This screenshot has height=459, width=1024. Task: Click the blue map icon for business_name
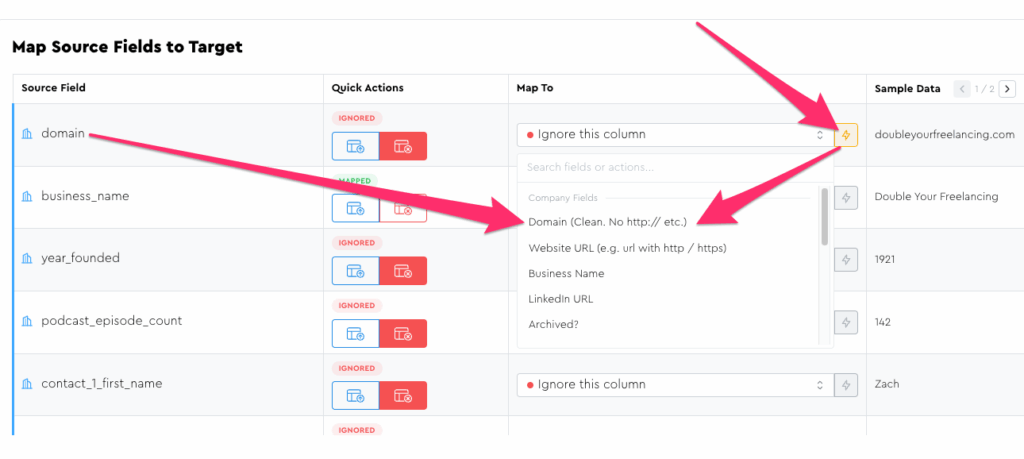[356, 208]
